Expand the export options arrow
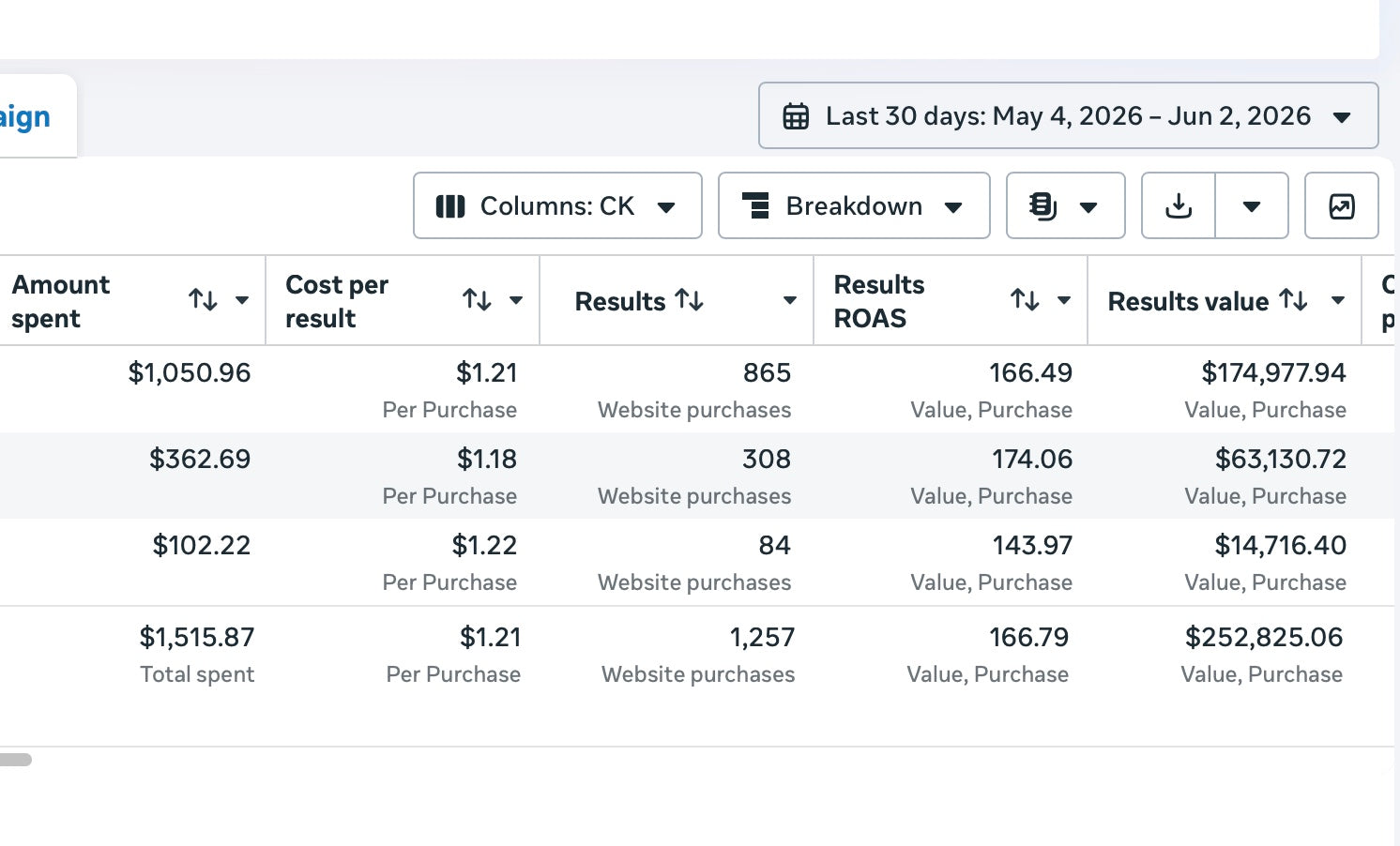1400x846 pixels. tap(1252, 205)
